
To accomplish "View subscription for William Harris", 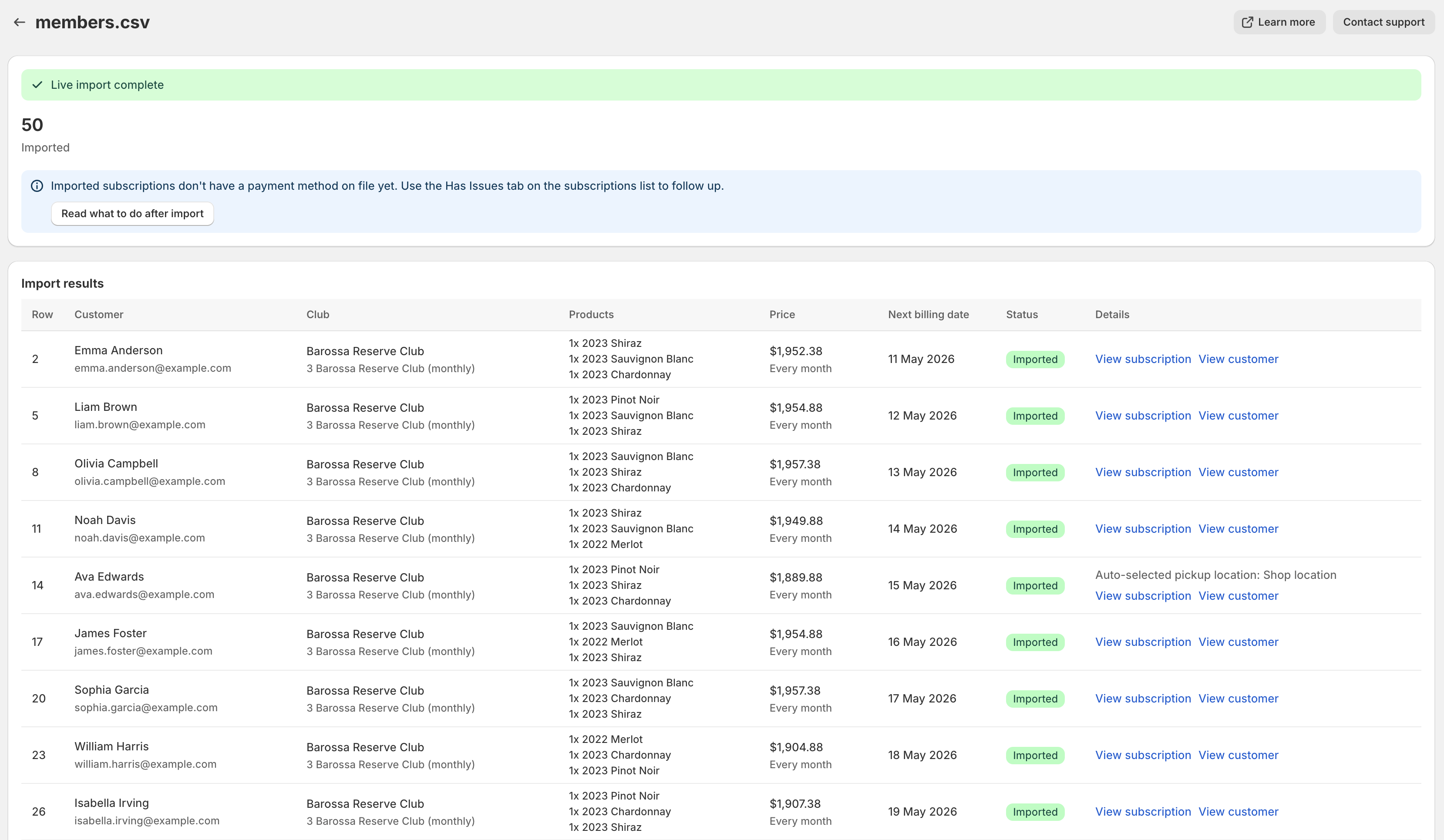I will [x=1143, y=755].
